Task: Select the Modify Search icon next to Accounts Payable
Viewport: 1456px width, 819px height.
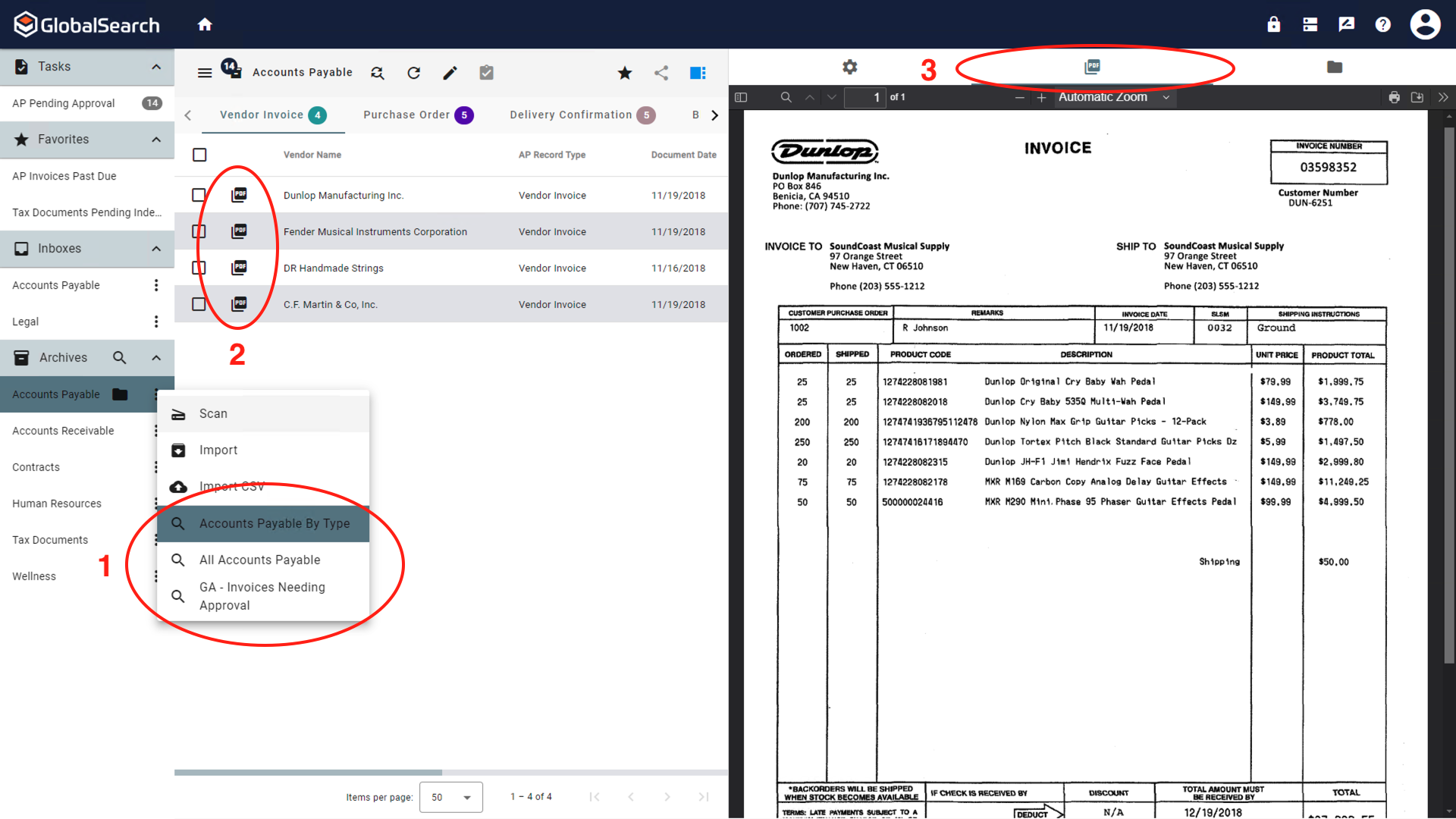Action: [377, 72]
